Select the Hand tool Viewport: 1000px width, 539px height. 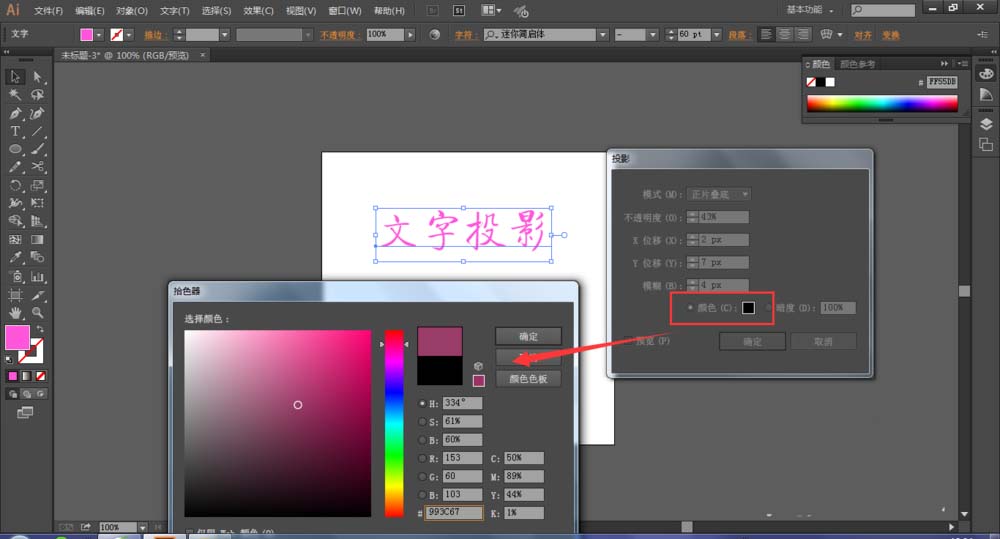point(15,313)
